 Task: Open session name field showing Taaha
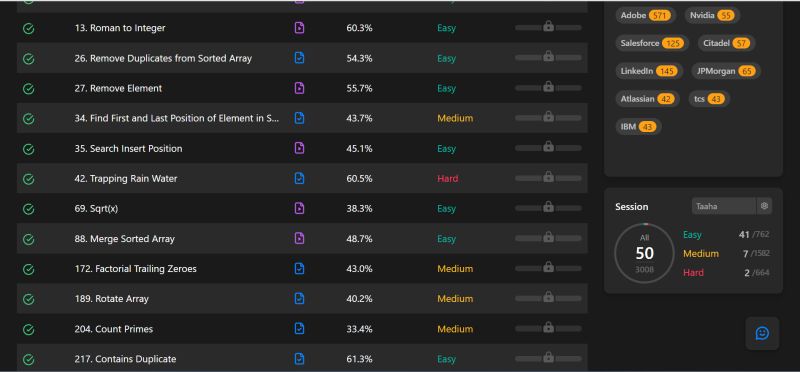pos(724,206)
